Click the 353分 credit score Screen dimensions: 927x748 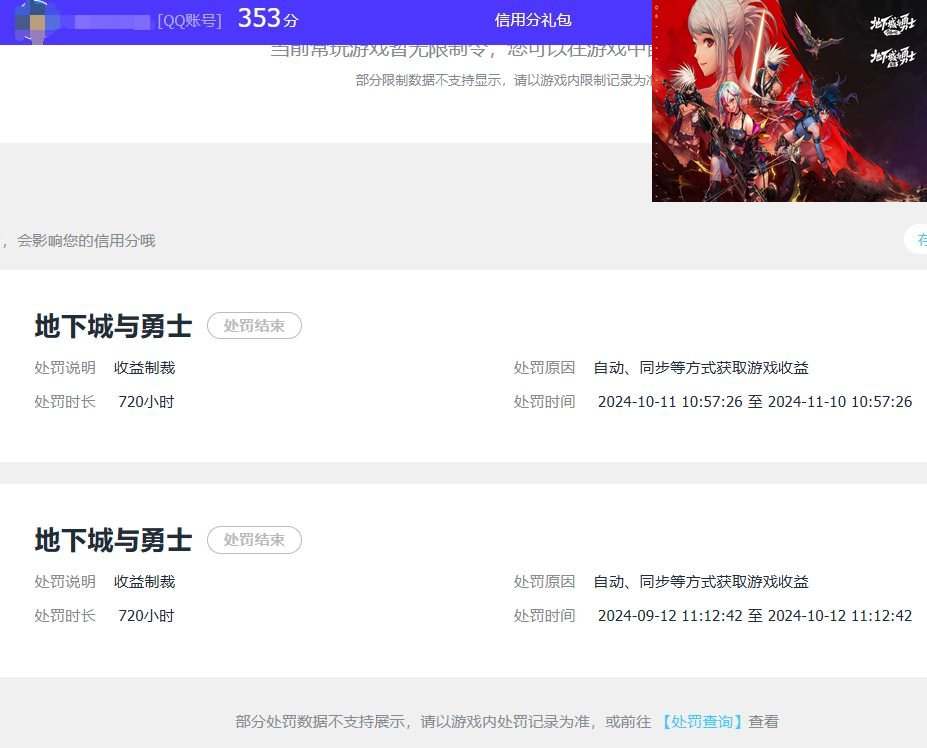pos(268,18)
